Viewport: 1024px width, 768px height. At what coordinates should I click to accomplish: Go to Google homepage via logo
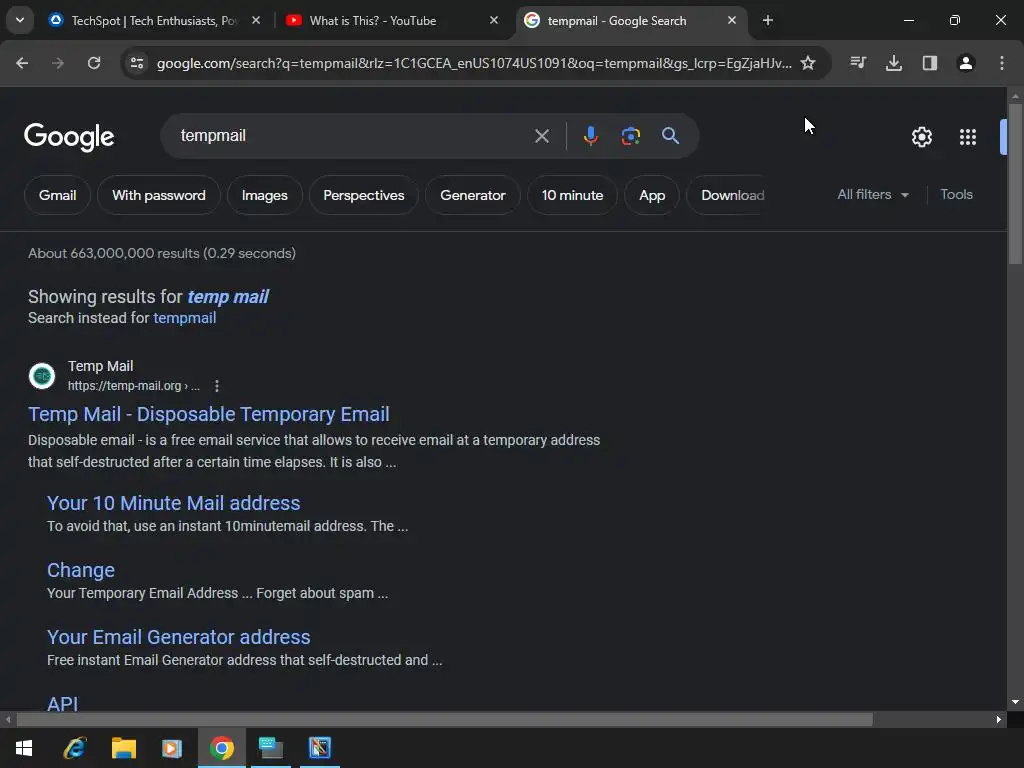coord(69,136)
